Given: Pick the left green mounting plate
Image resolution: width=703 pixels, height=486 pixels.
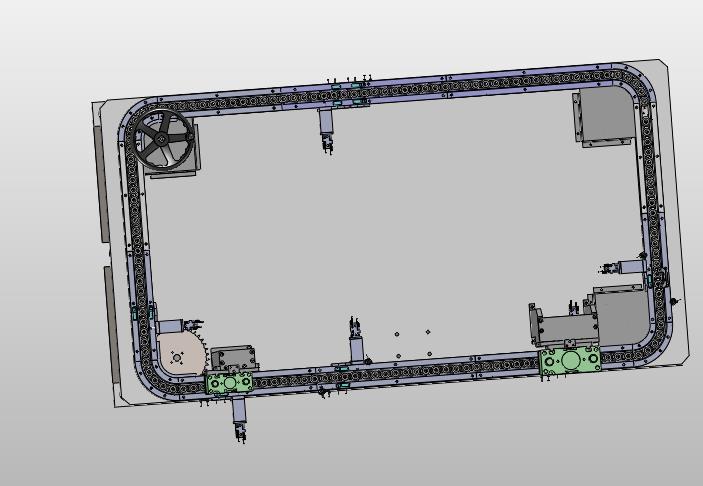Looking at the screenshot, I should click(x=229, y=382).
